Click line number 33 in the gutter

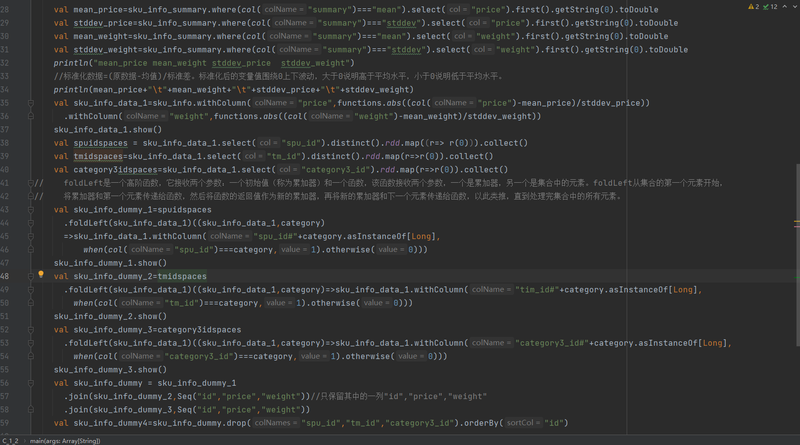pyautogui.click(x=5, y=76)
